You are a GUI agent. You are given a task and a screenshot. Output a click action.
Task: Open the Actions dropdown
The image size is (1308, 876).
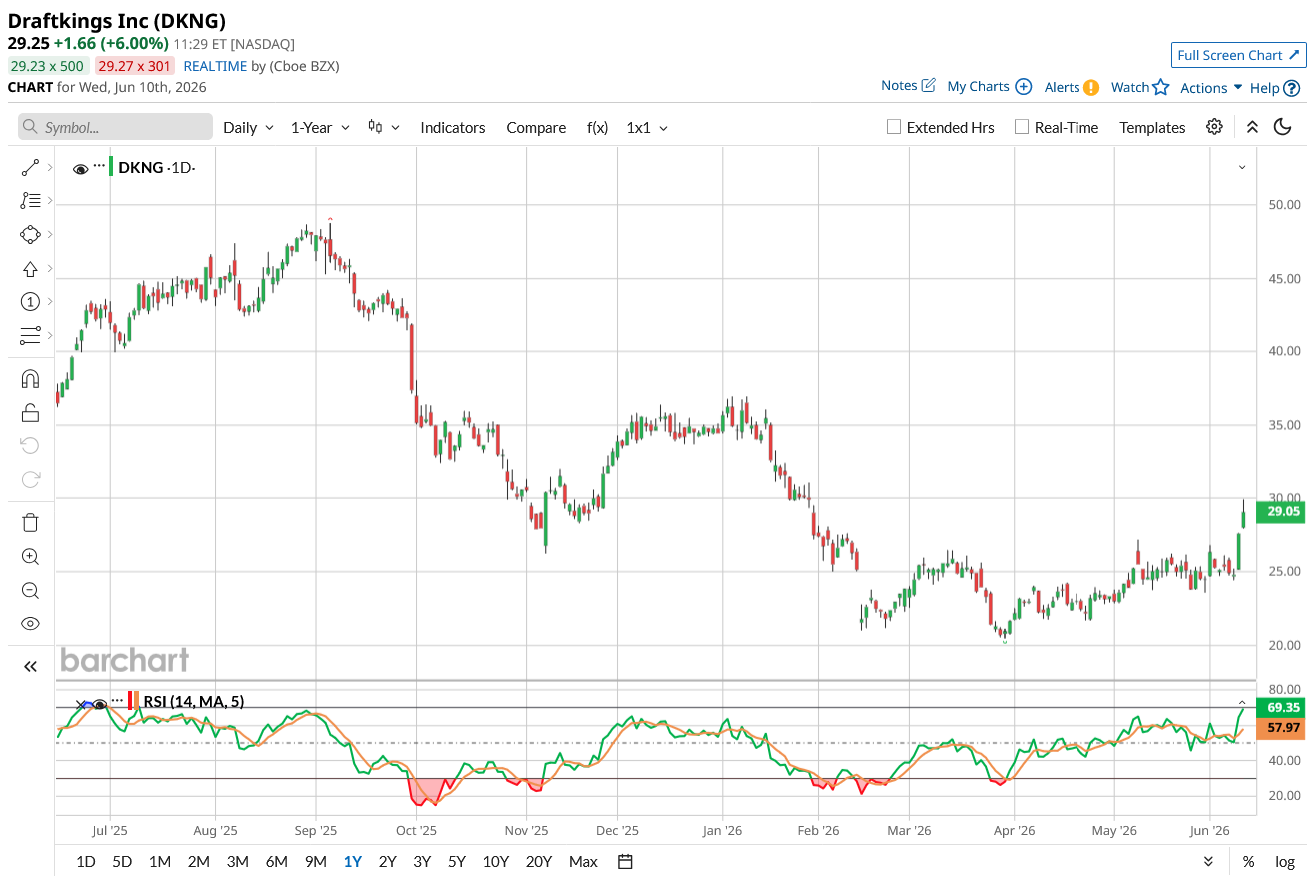tap(1211, 88)
